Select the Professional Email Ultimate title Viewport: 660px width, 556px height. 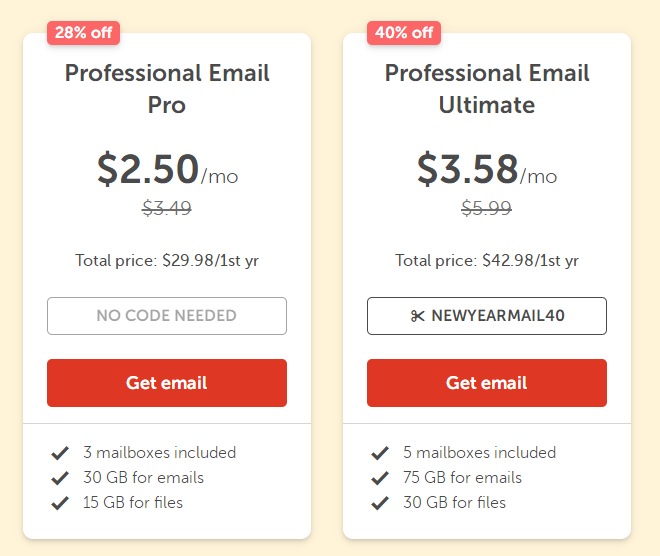point(487,89)
